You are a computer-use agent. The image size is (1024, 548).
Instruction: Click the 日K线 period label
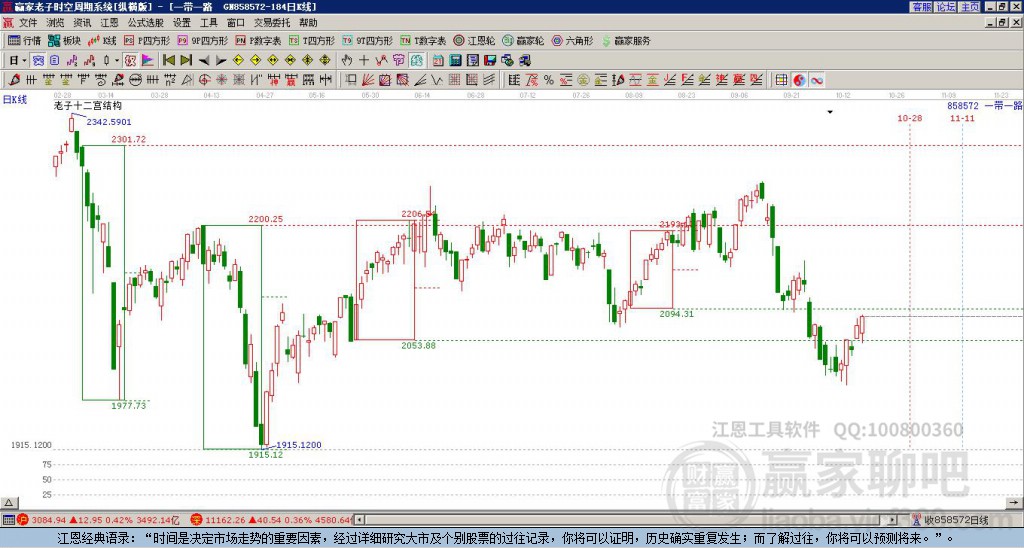coord(15,100)
